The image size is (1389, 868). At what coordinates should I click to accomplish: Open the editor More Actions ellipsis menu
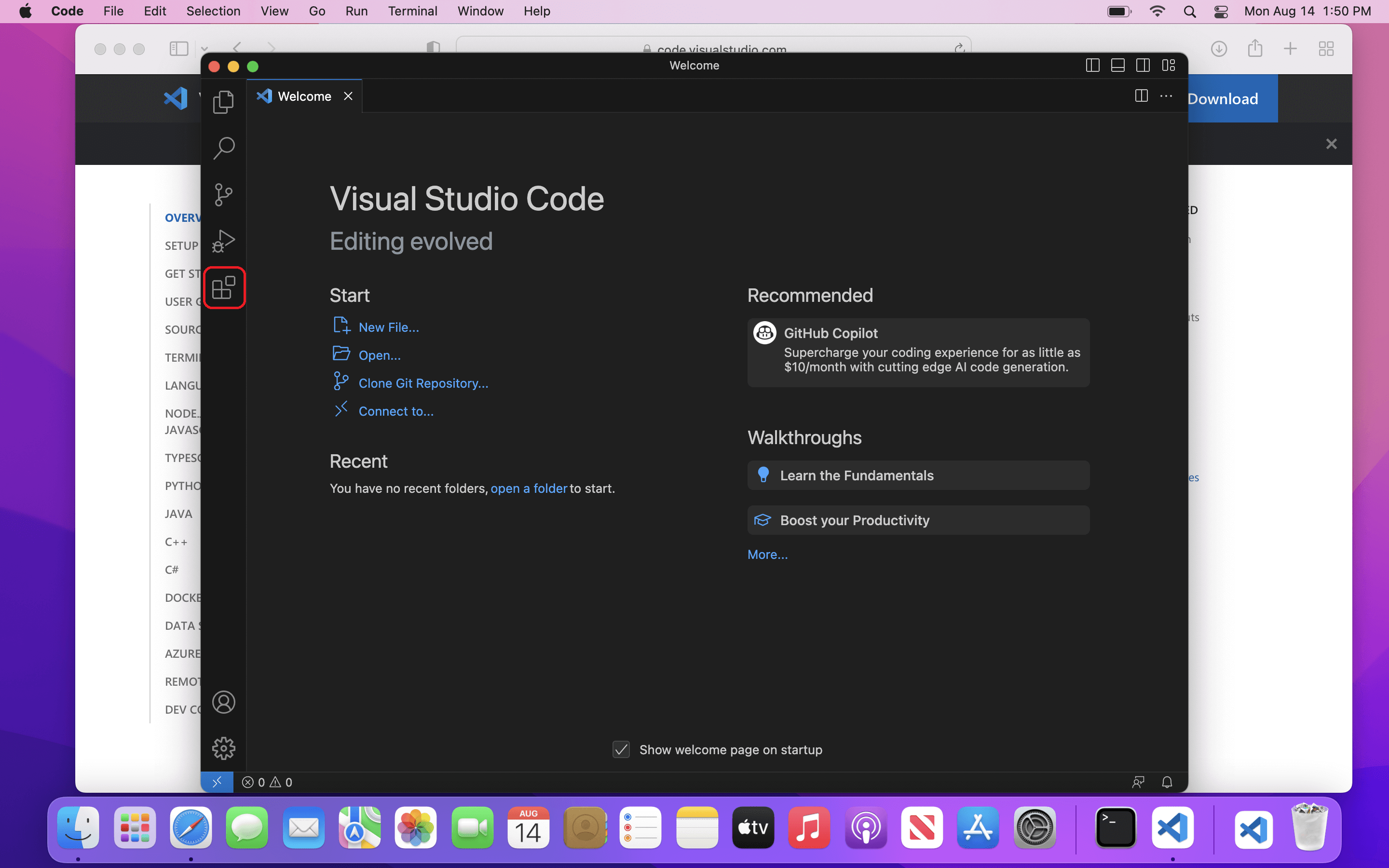click(x=1166, y=96)
